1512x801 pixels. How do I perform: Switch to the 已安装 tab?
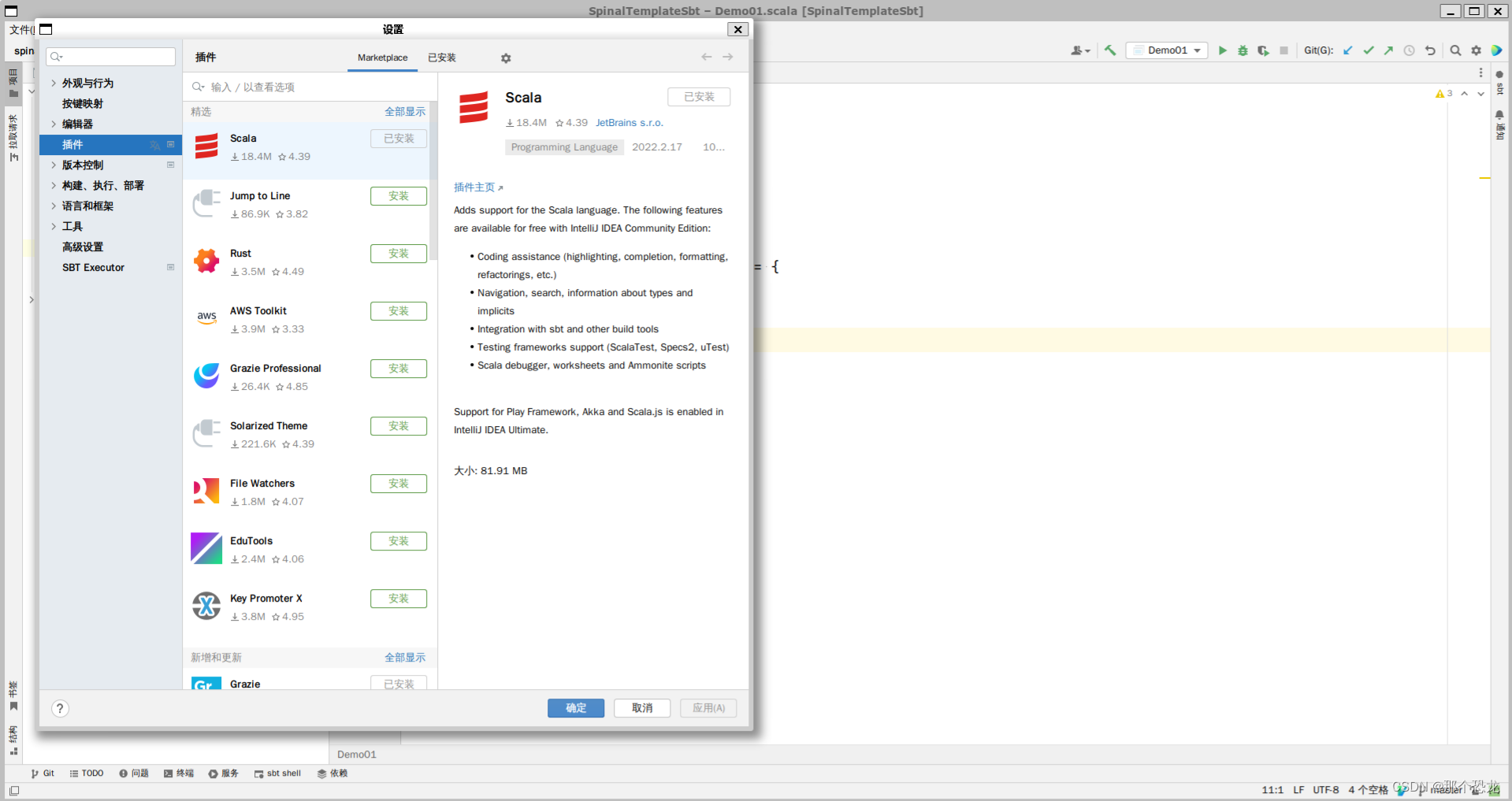click(x=442, y=57)
